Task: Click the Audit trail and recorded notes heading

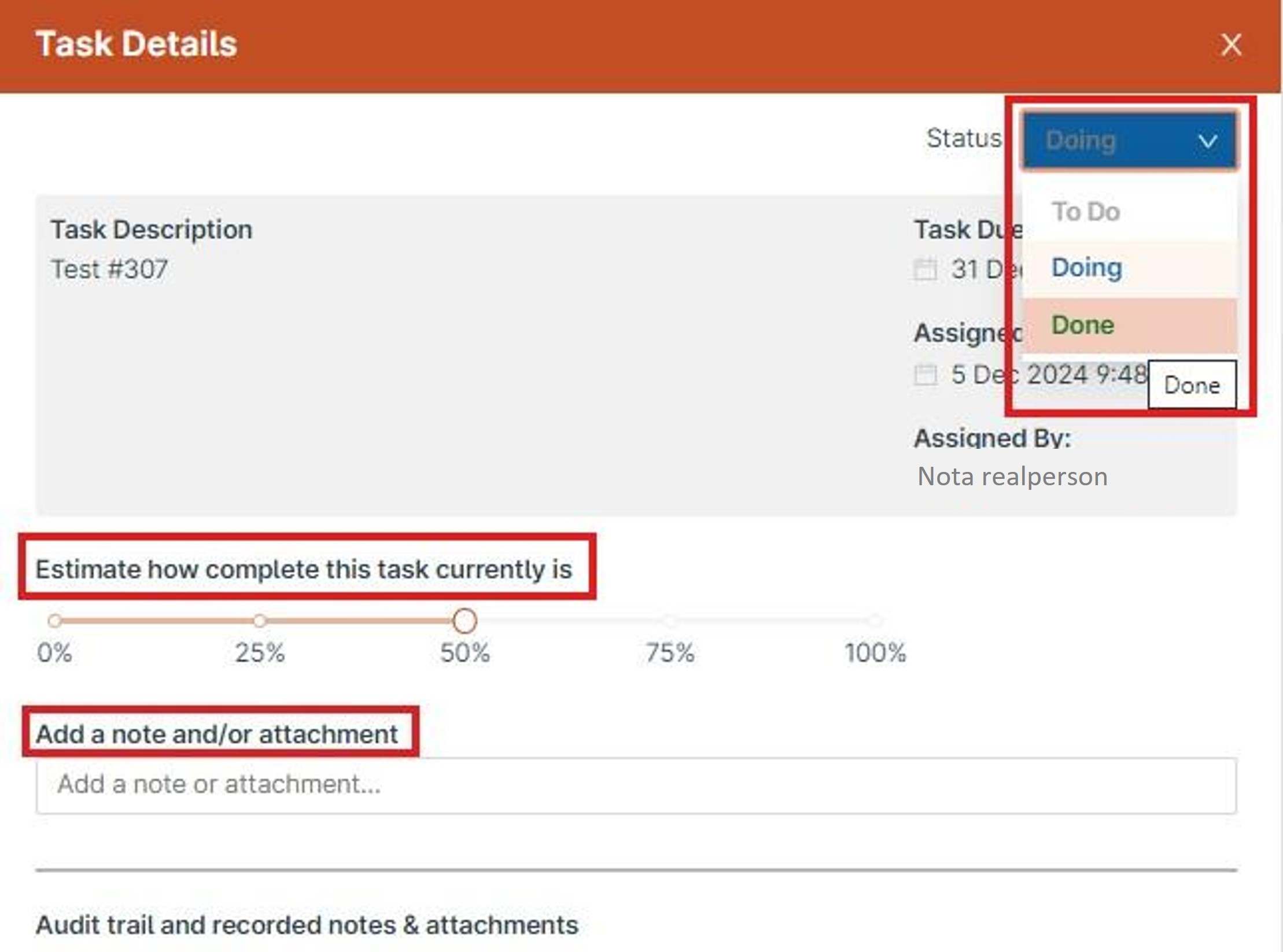Action: tap(307, 925)
